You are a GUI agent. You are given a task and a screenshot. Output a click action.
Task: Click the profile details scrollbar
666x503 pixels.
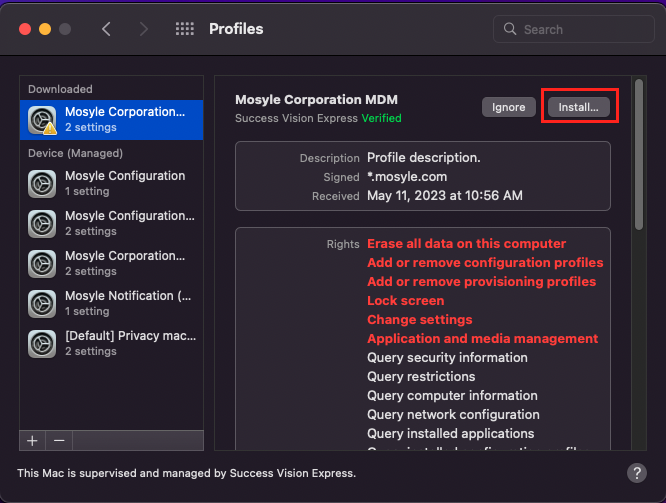[x=639, y=155]
